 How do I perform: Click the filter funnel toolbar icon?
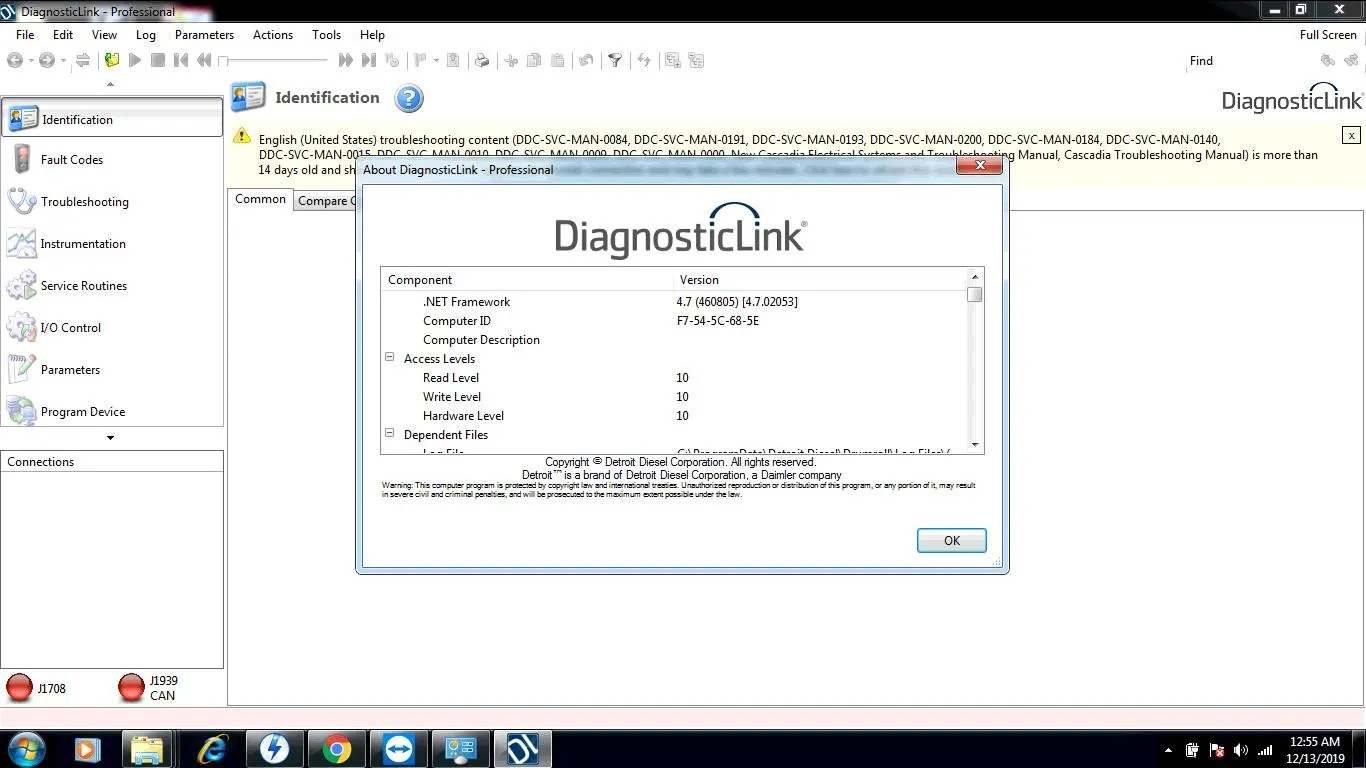615,61
